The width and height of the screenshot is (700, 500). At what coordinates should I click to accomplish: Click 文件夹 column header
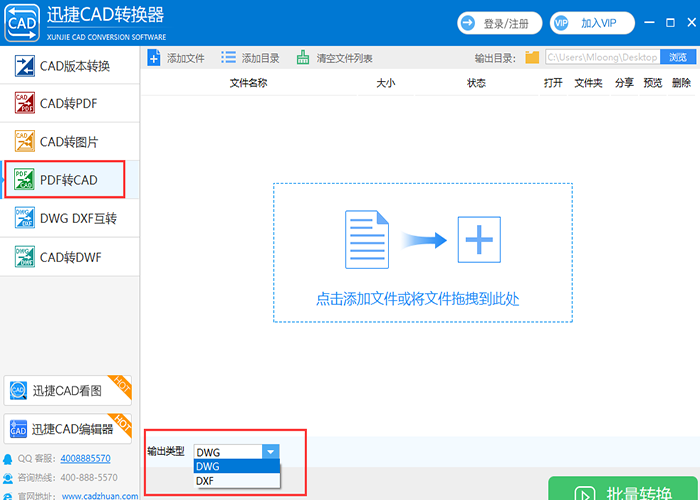tap(588, 83)
